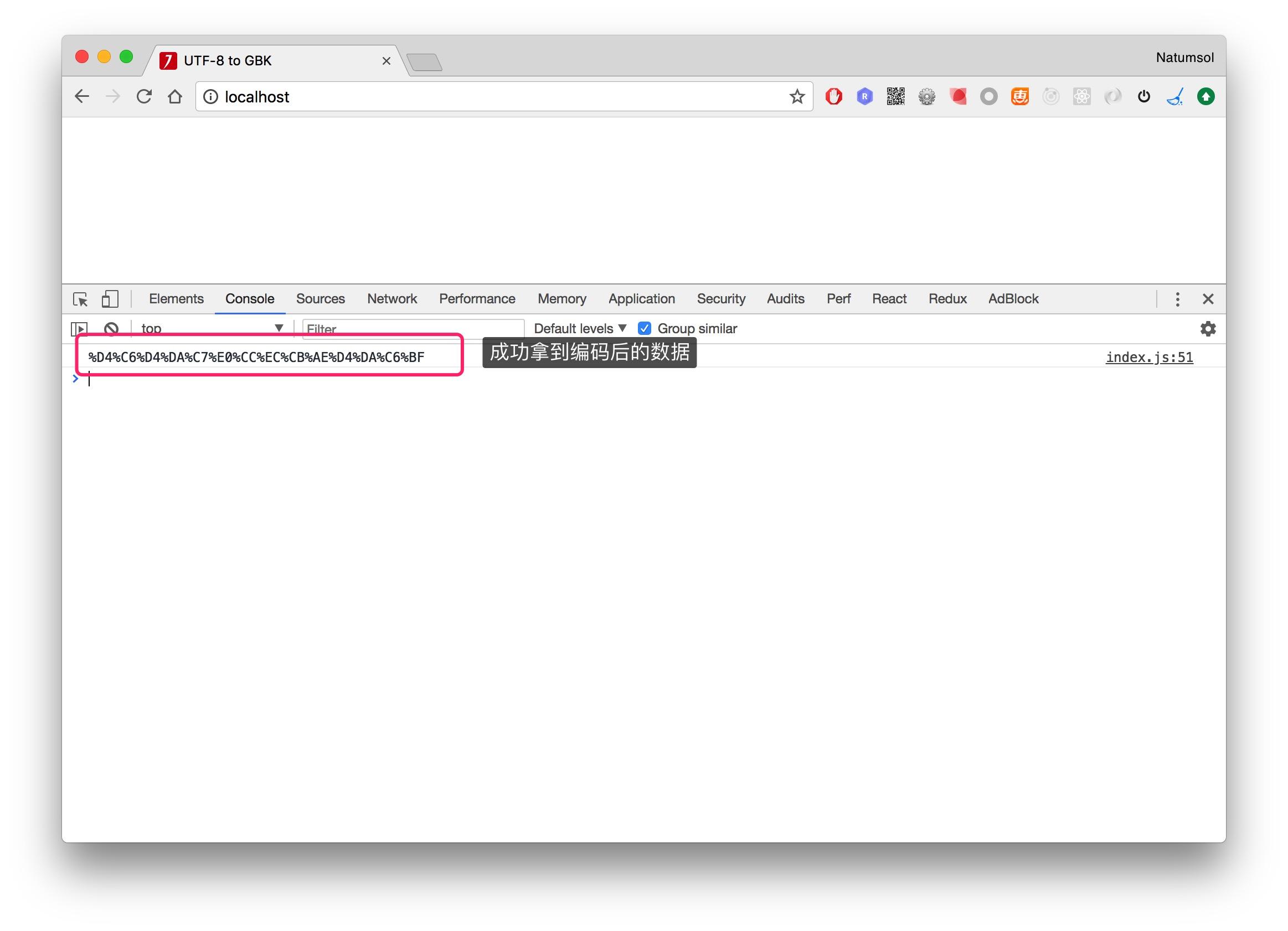Show the console sidebar panel icon
Image resolution: width=1288 pixels, height=931 pixels.
point(79,329)
